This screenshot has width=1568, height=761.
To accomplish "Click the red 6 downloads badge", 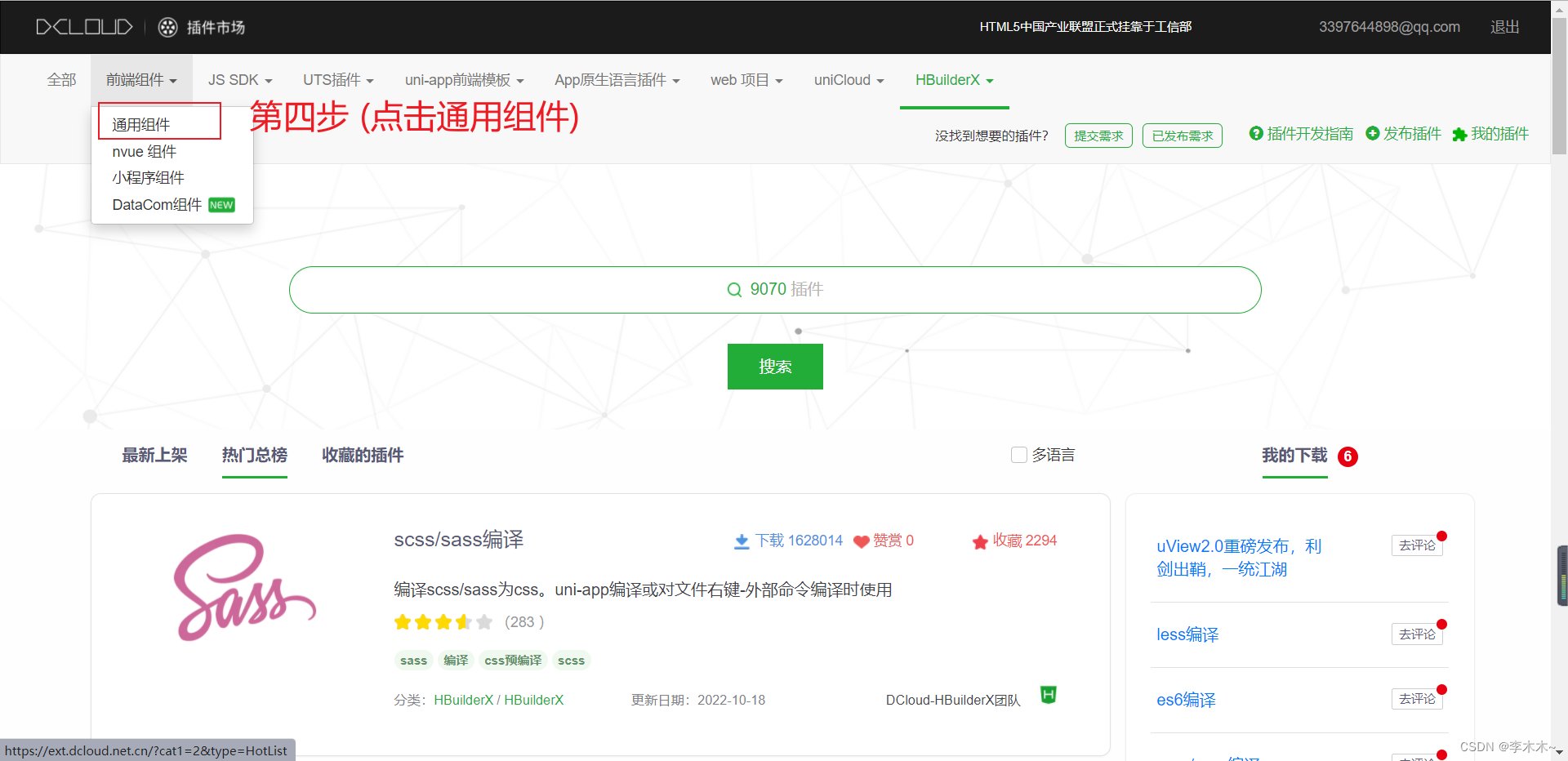I will [1347, 456].
